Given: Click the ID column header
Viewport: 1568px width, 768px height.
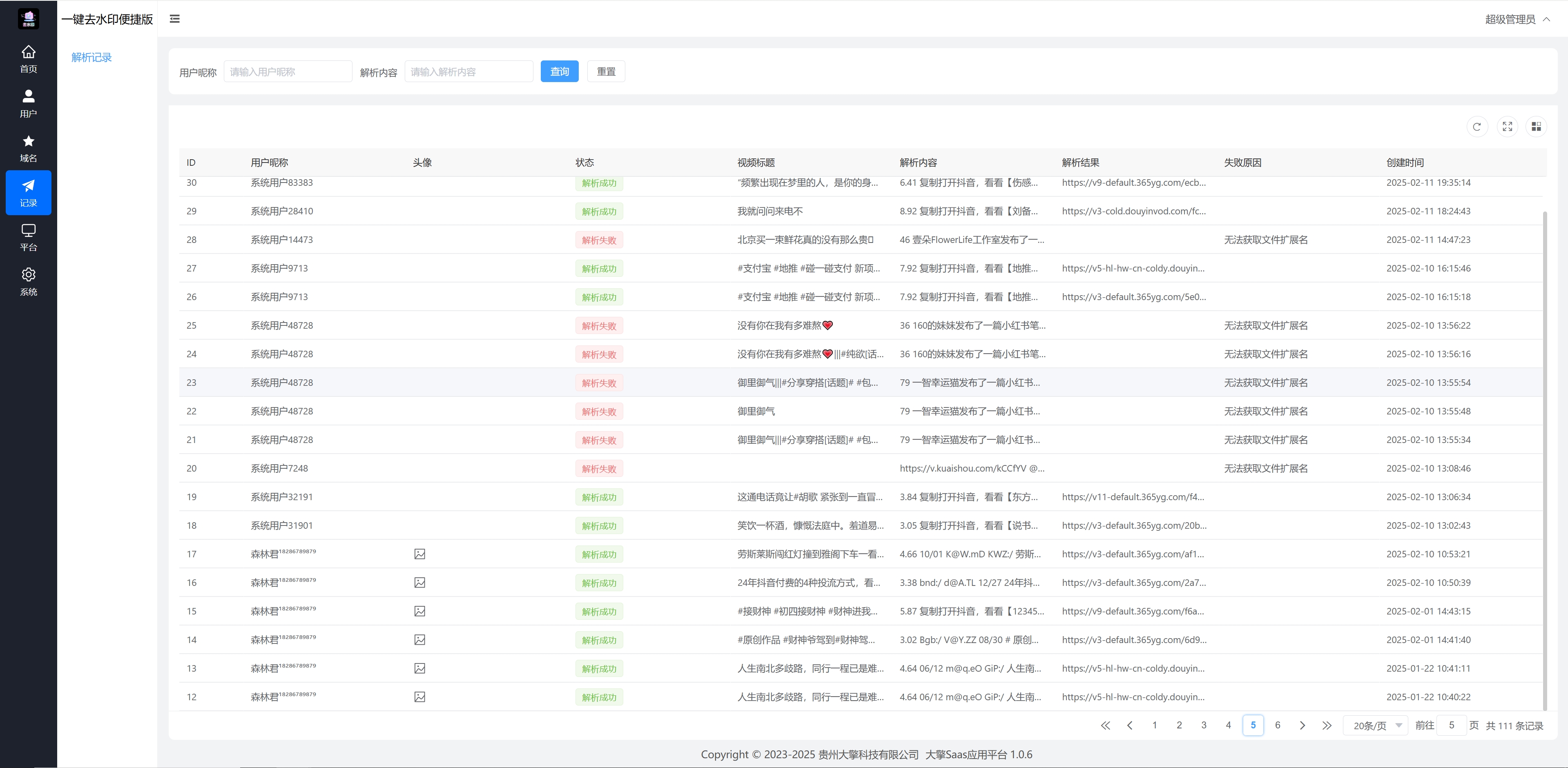Looking at the screenshot, I should 191,163.
